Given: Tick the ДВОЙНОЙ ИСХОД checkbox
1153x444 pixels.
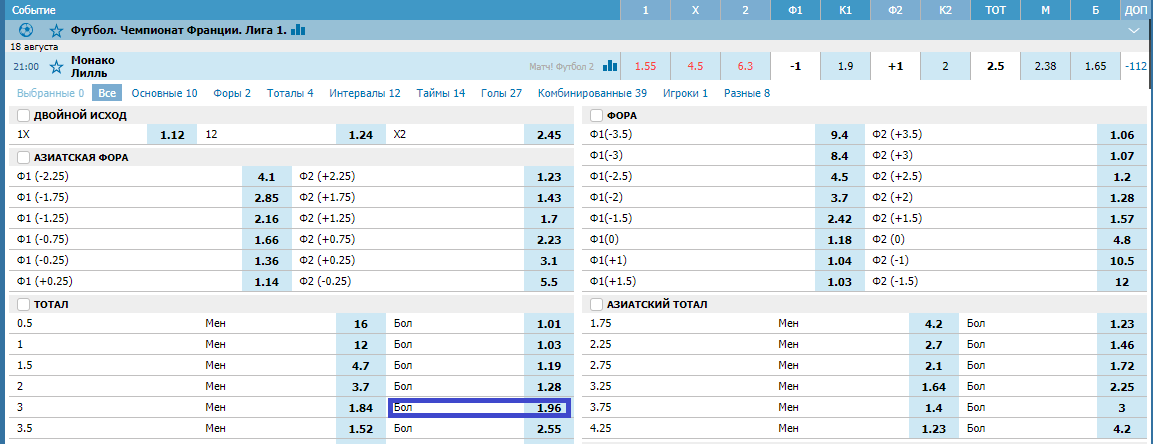Looking at the screenshot, I should (23, 115).
